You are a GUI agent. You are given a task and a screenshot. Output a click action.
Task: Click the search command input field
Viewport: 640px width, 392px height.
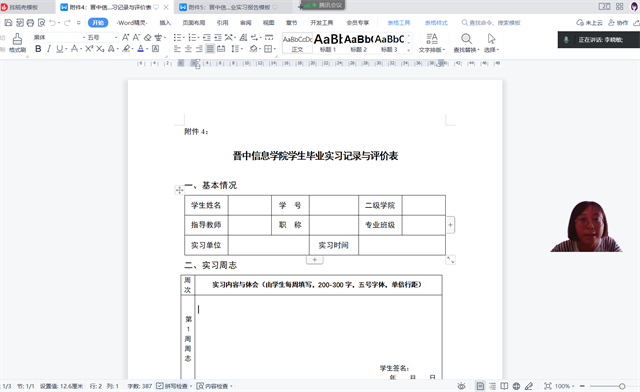coord(491,23)
